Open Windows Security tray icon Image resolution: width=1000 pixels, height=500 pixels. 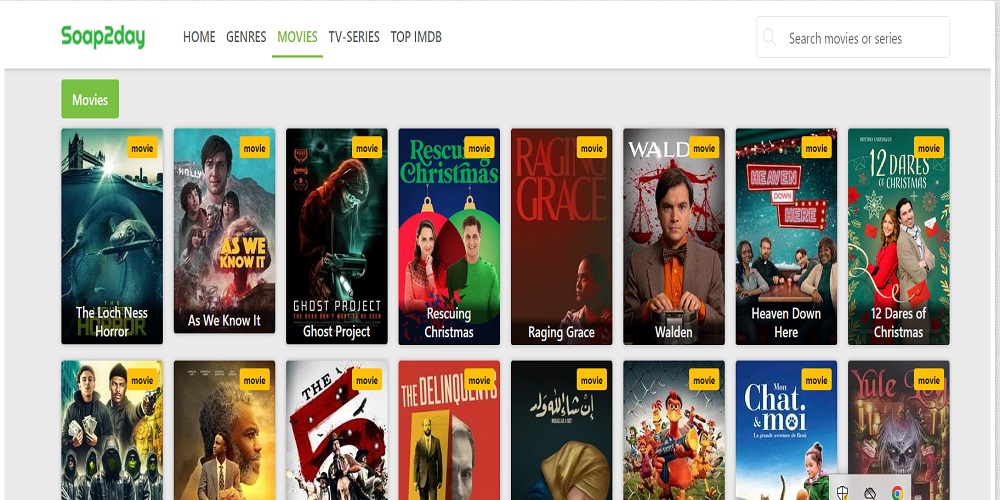843,492
